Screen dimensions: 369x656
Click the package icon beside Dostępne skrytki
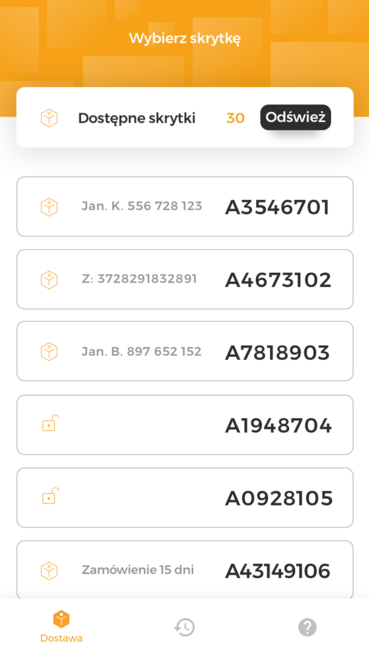[x=49, y=118]
